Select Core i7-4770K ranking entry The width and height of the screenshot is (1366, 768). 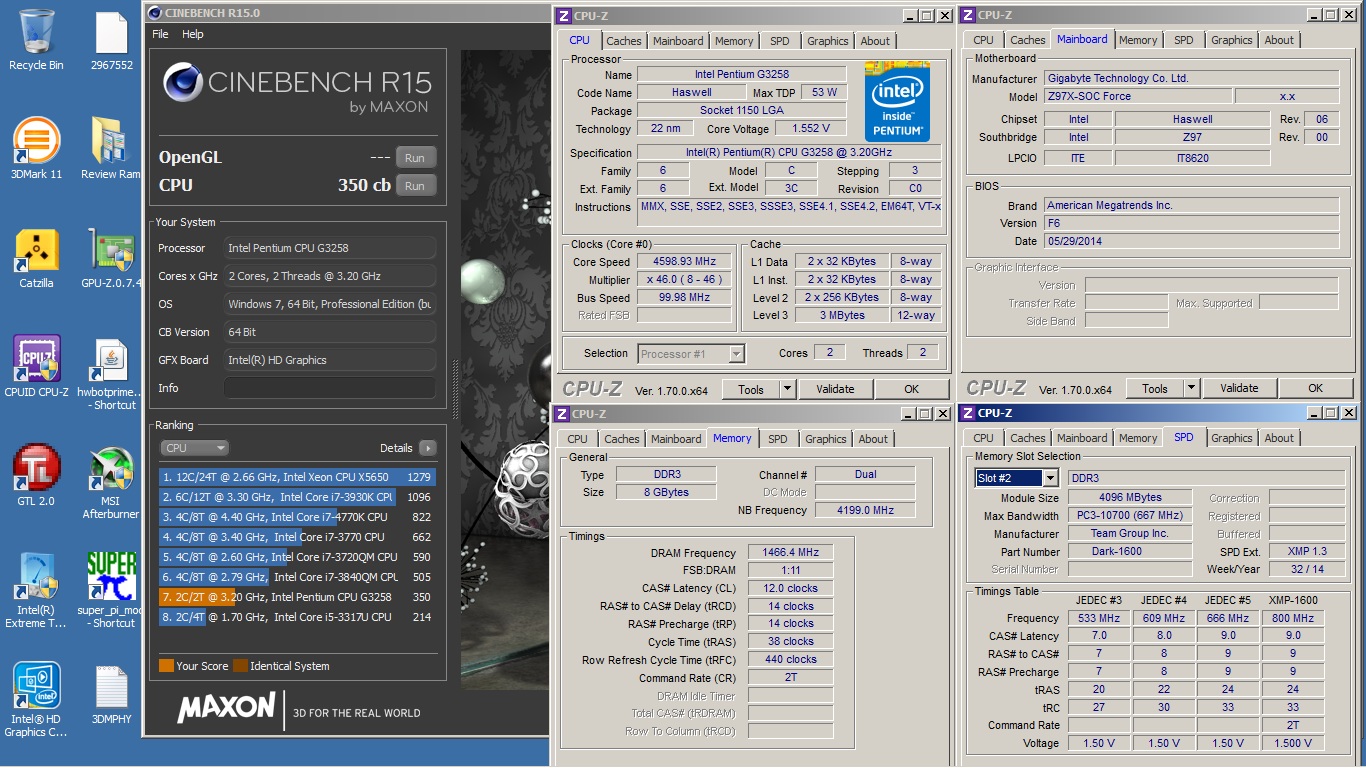tap(297, 517)
